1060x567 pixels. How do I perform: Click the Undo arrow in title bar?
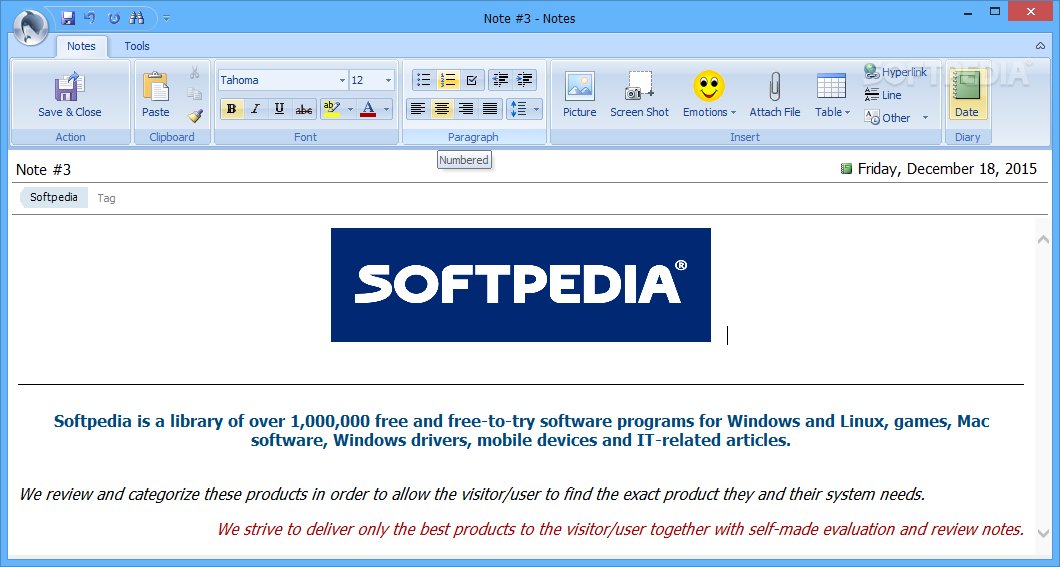point(90,18)
